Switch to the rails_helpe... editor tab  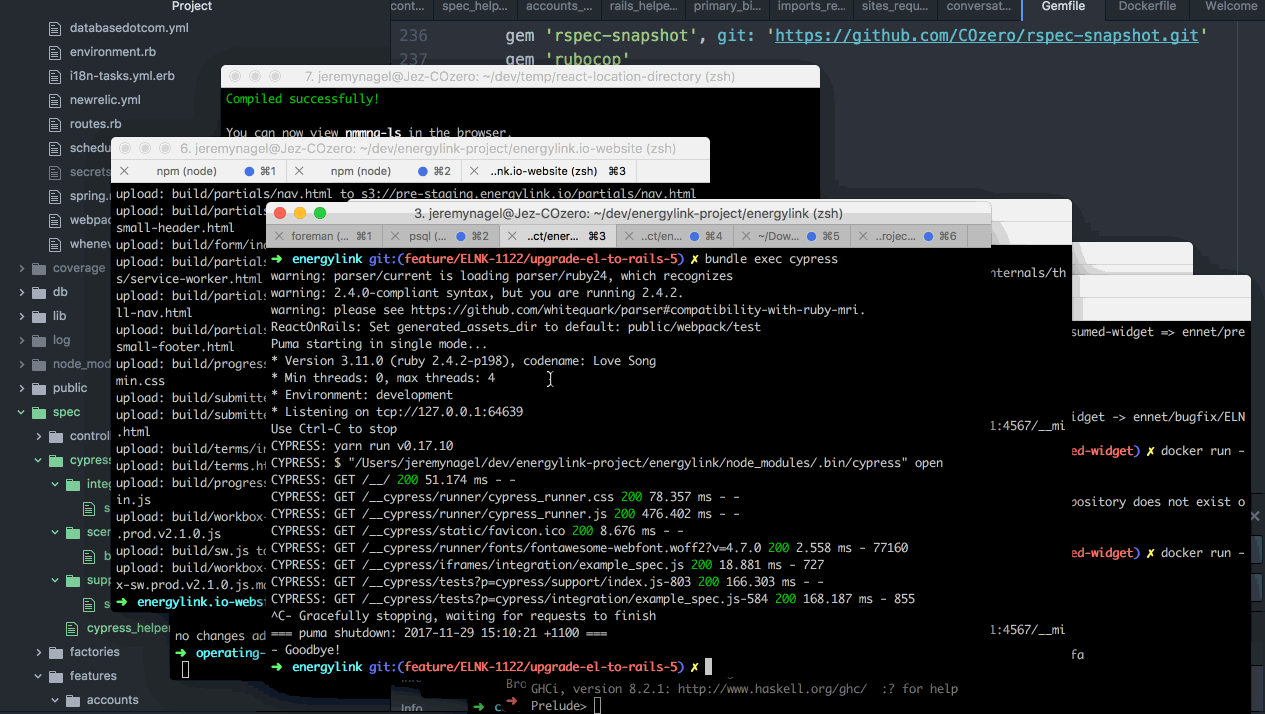[x=643, y=6]
